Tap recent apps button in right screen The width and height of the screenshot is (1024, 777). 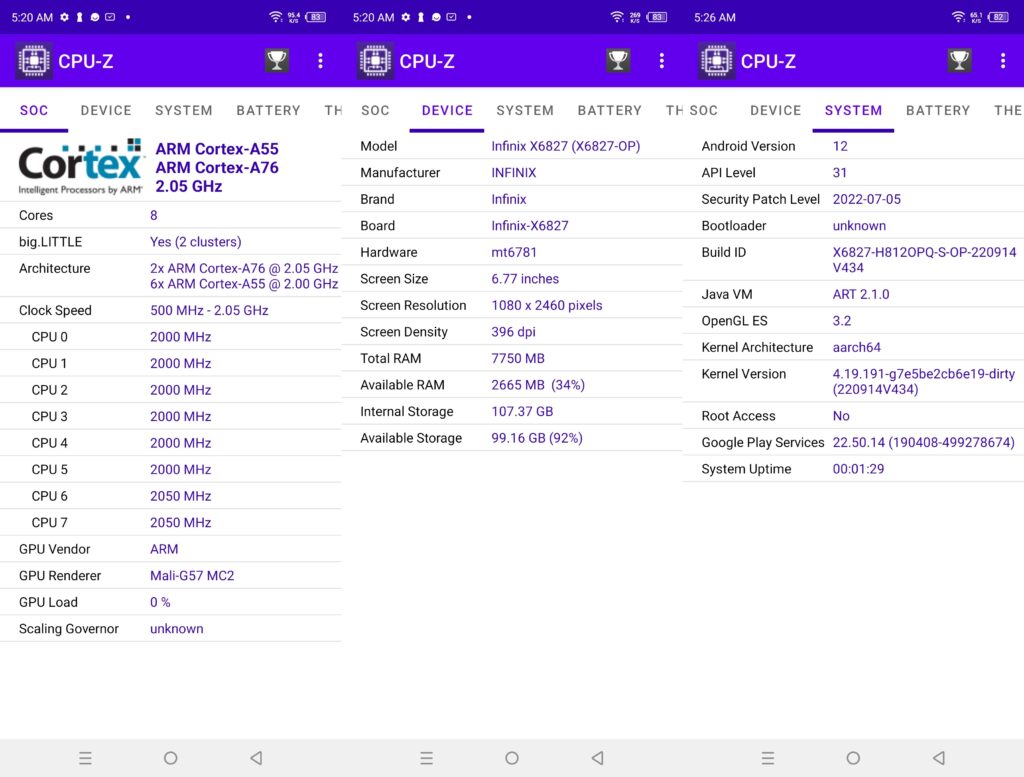768,758
